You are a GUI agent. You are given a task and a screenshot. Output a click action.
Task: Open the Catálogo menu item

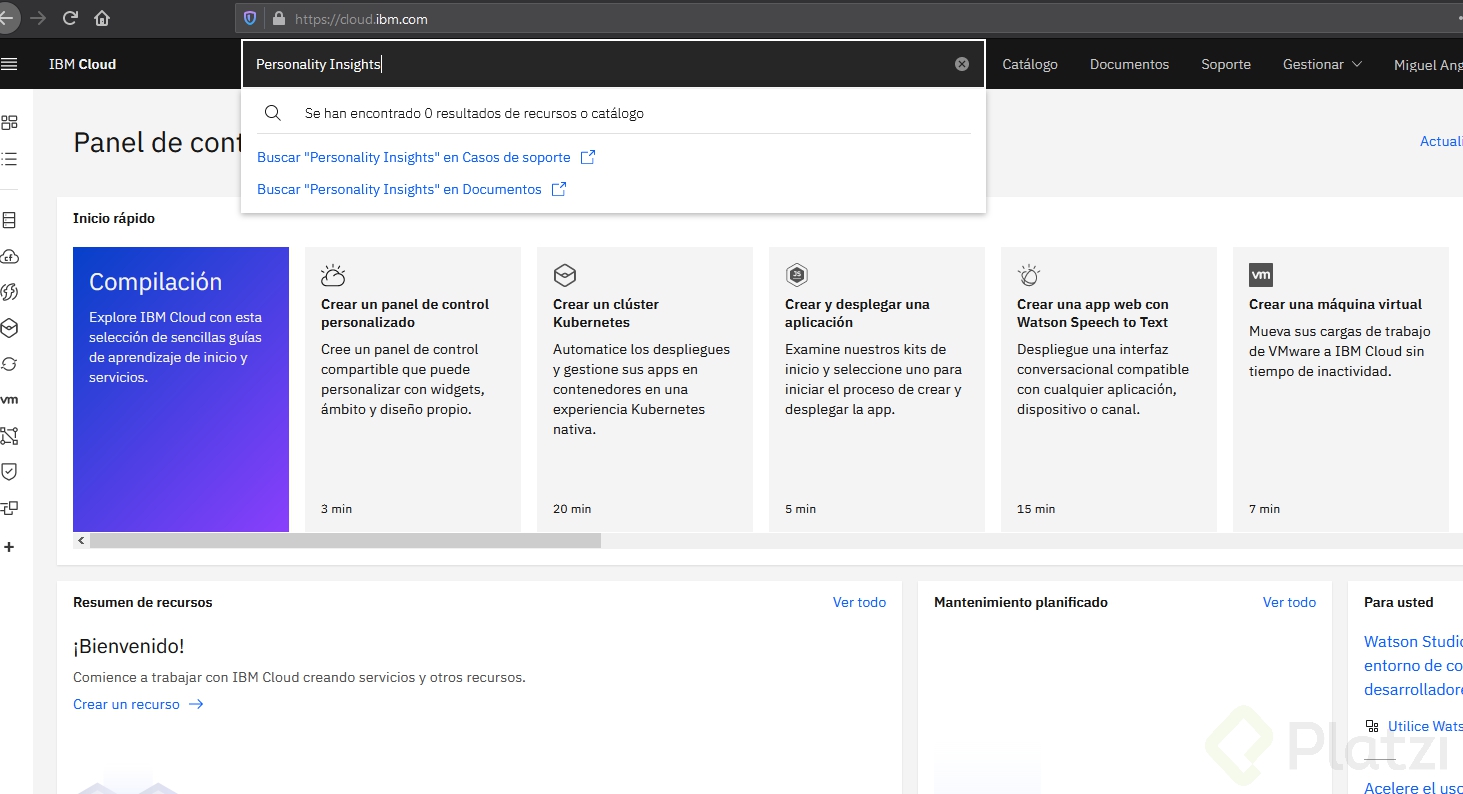(1030, 64)
